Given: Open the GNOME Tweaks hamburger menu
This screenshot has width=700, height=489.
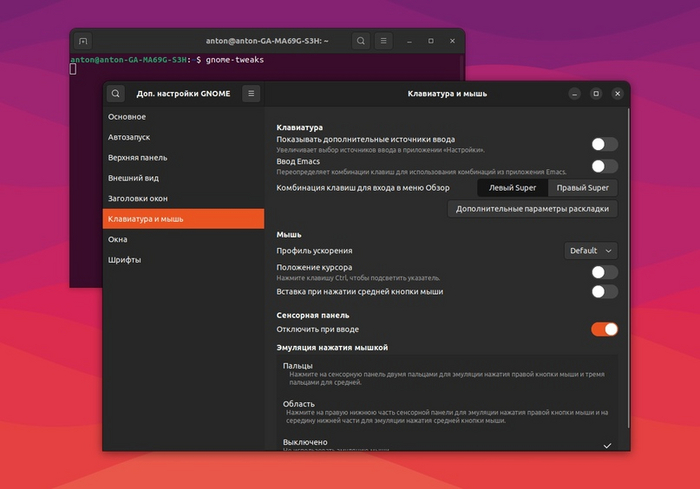Looking at the screenshot, I should (251, 94).
